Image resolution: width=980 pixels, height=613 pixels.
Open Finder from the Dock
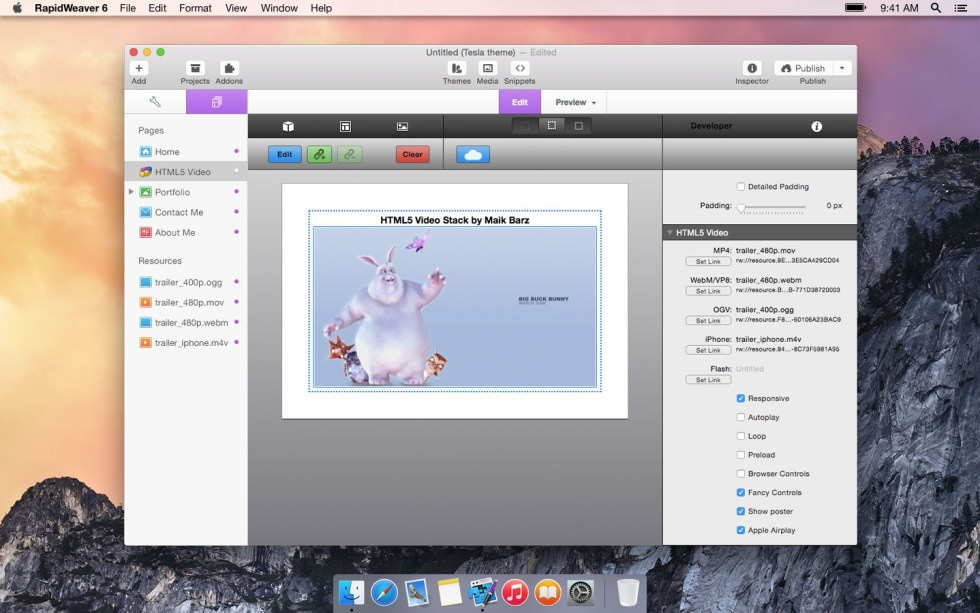[351, 592]
